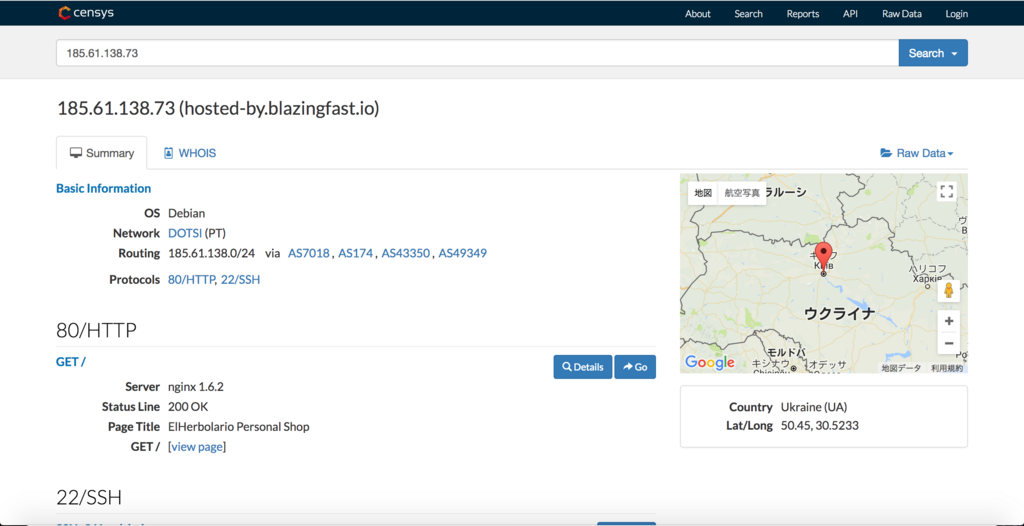Open the DOTSI network link
Image resolution: width=1024 pixels, height=526 pixels.
185,233
